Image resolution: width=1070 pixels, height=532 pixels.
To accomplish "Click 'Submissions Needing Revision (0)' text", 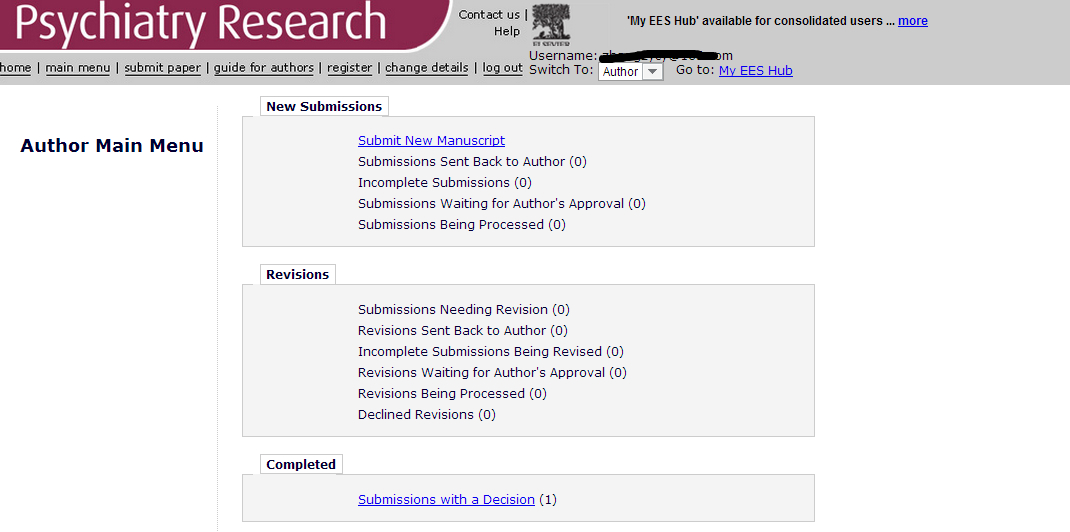I will click(x=464, y=310).
